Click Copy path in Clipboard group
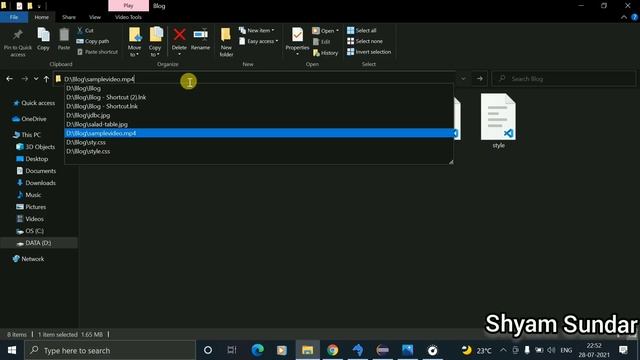The height and width of the screenshot is (360, 640). (x=93, y=41)
